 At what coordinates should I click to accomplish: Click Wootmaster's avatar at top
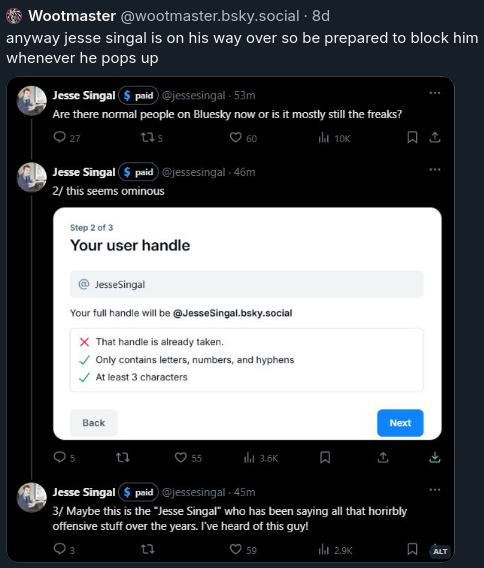click(14, 16)
